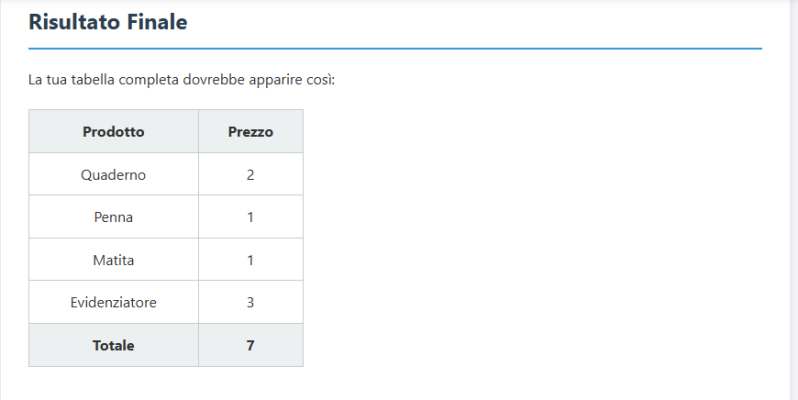Click the word "tabella" in the description

pyautogui.click(x=91, y=79)
